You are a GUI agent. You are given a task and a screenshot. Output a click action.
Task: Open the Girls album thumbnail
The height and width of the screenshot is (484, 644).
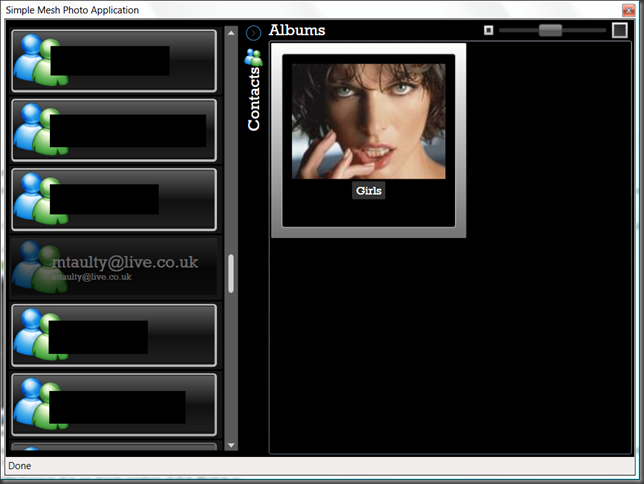tap(368, 121)
